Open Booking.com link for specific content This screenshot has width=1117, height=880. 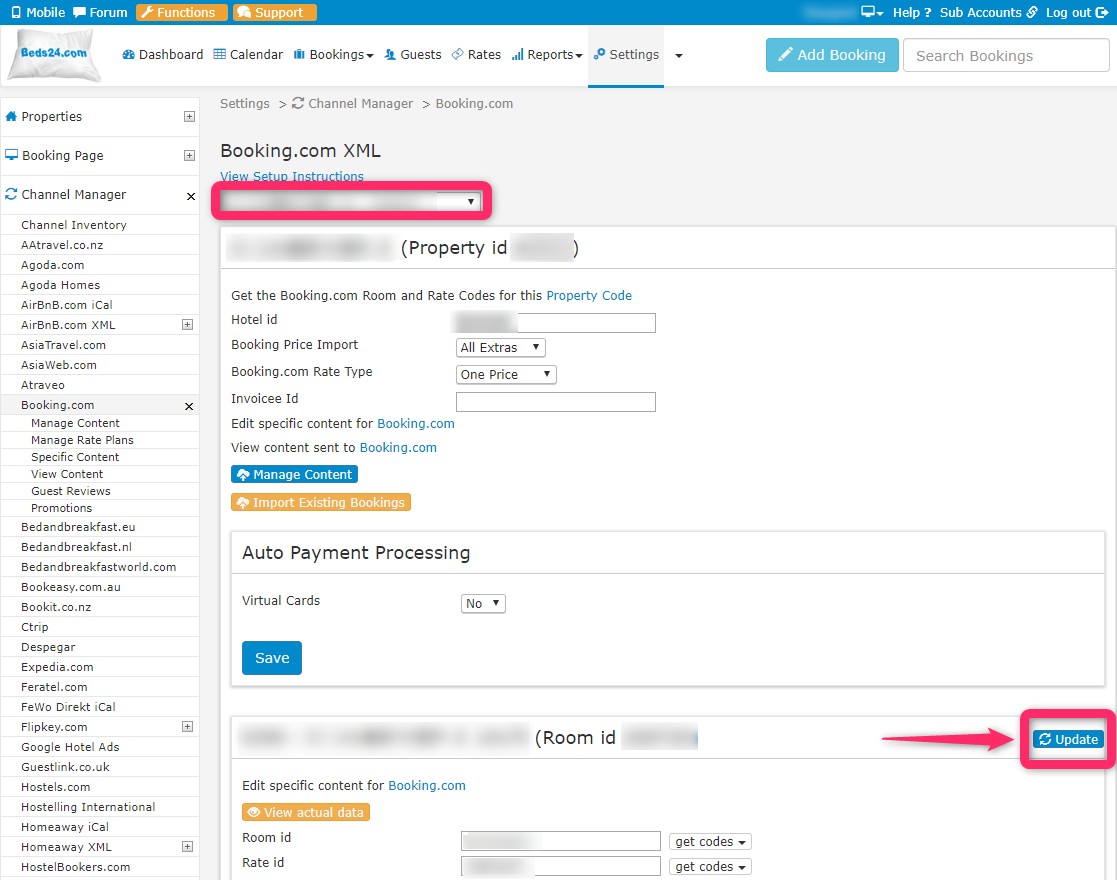(x=416, y=423)
